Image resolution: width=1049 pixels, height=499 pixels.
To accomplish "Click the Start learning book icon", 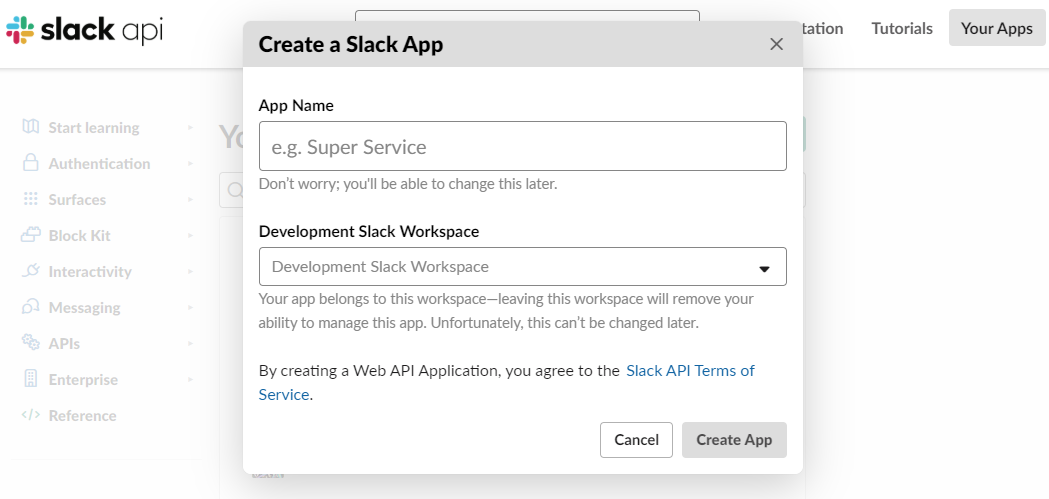I will coord(31,127).
